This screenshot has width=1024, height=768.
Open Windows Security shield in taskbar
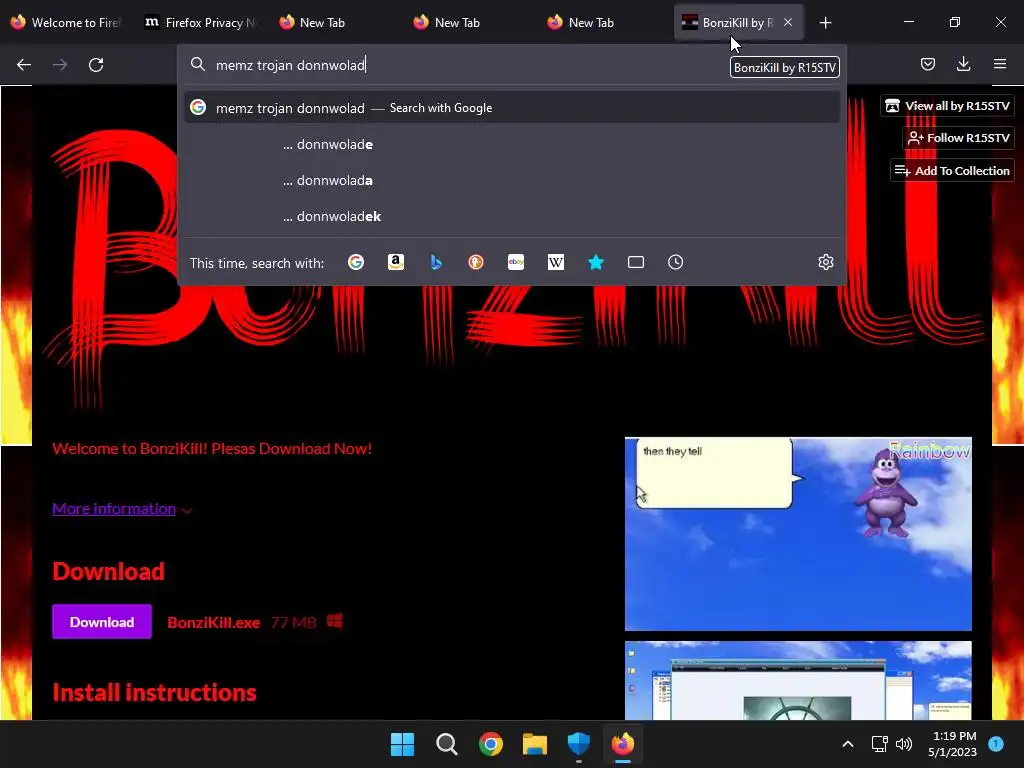click(x=579, y=744)
